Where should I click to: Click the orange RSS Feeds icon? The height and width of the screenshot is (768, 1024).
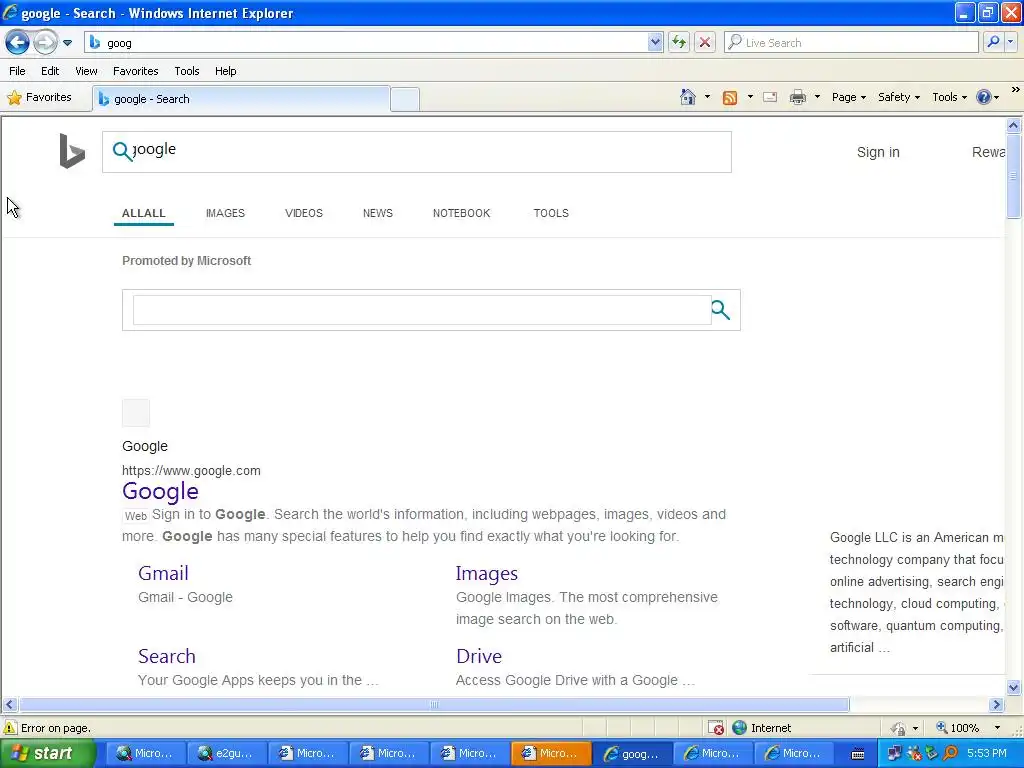[729, 97]
